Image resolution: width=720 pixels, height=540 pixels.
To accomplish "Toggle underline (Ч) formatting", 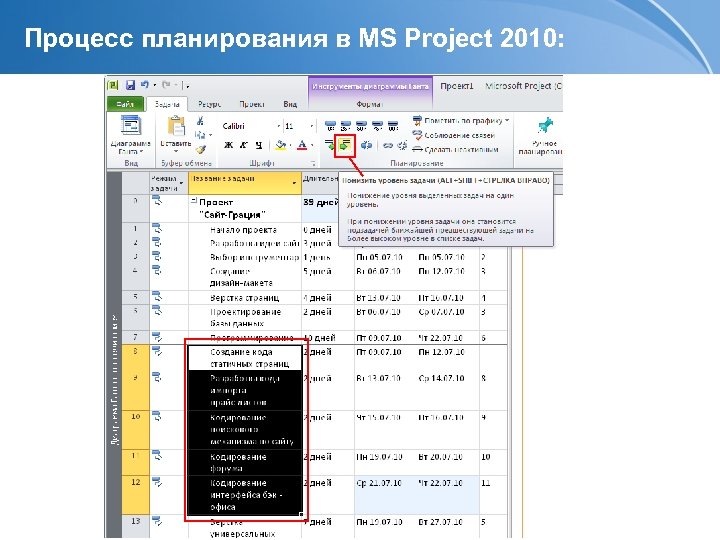I will coord(259,146).
